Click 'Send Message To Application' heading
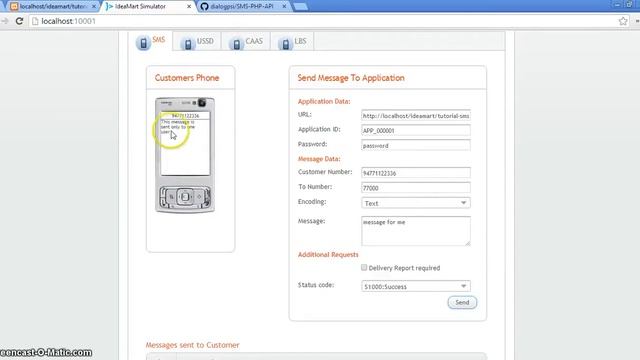Image resolution: width=640 pixels, height=360 pixels. (351, 78)
